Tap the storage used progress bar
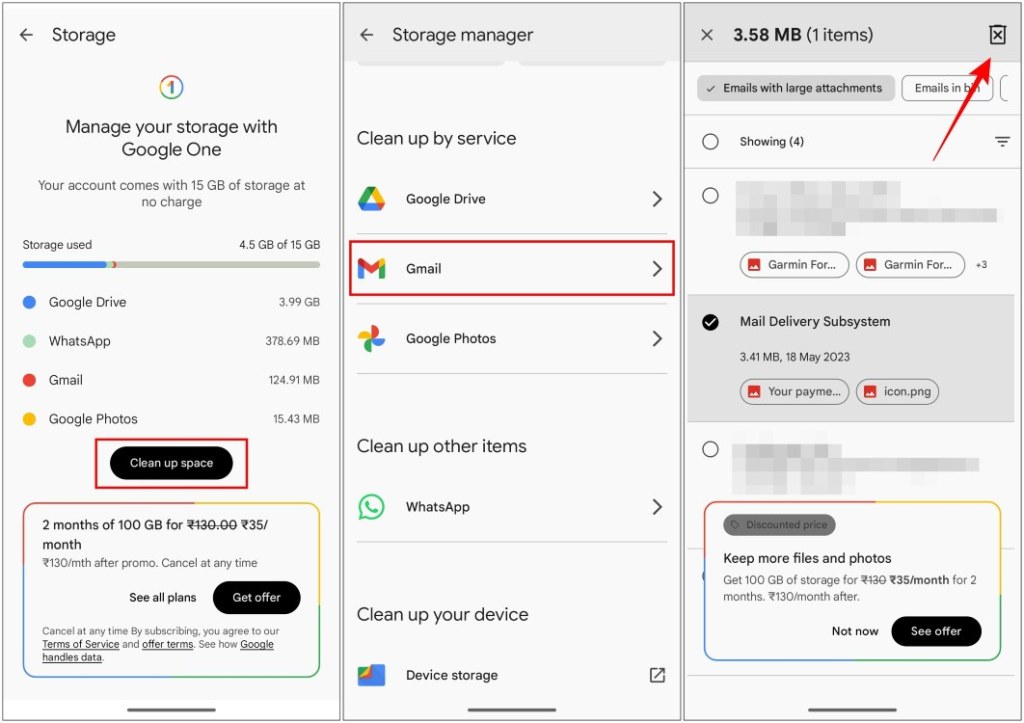Image resolution: width=1024 pixels, height=723 pixels. (x=171, y=265)
